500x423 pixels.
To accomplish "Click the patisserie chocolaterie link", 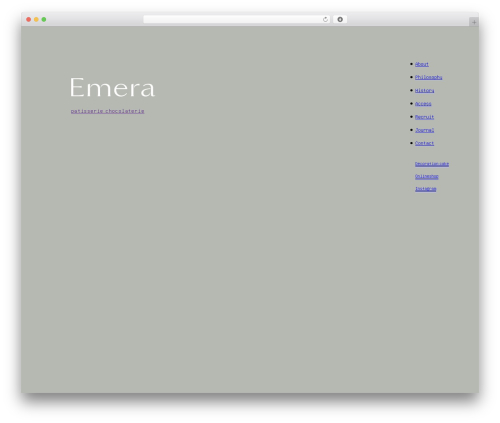I will coord(107,111).
